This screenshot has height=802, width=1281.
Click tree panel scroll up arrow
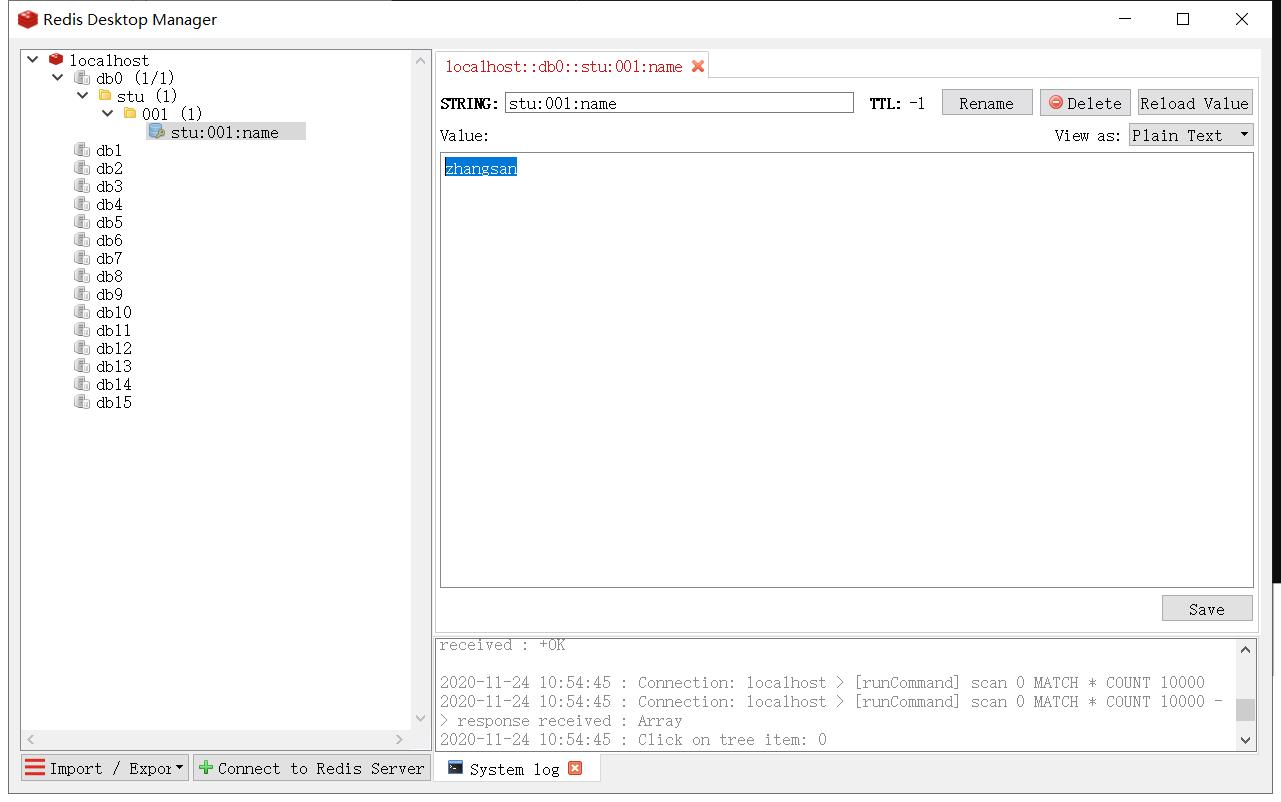point(421,61)
